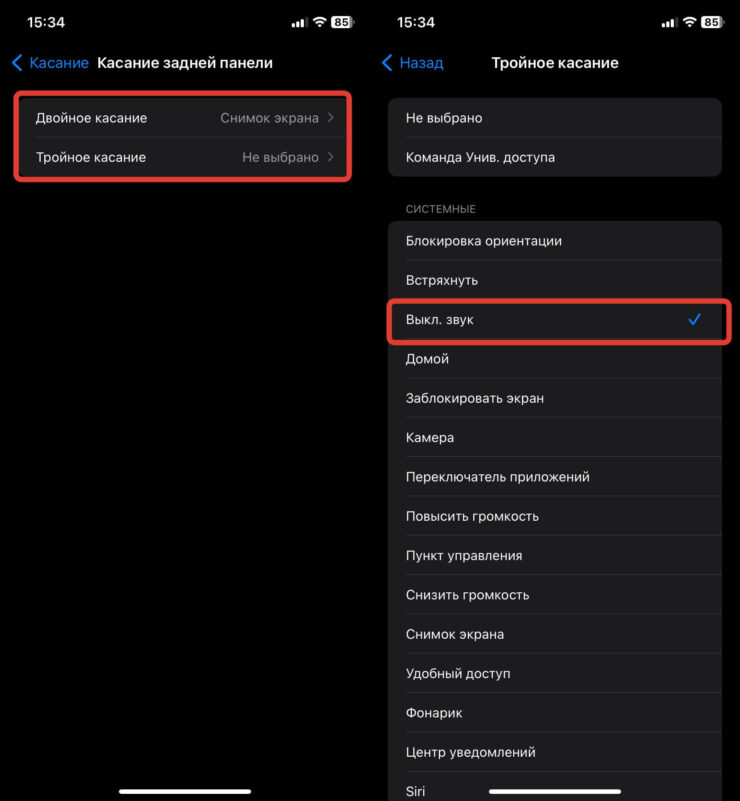Viewport: 740px width, 801px height.
Task: Choose Снимок экрана in the action list
Action: click(x=554, y=634)
